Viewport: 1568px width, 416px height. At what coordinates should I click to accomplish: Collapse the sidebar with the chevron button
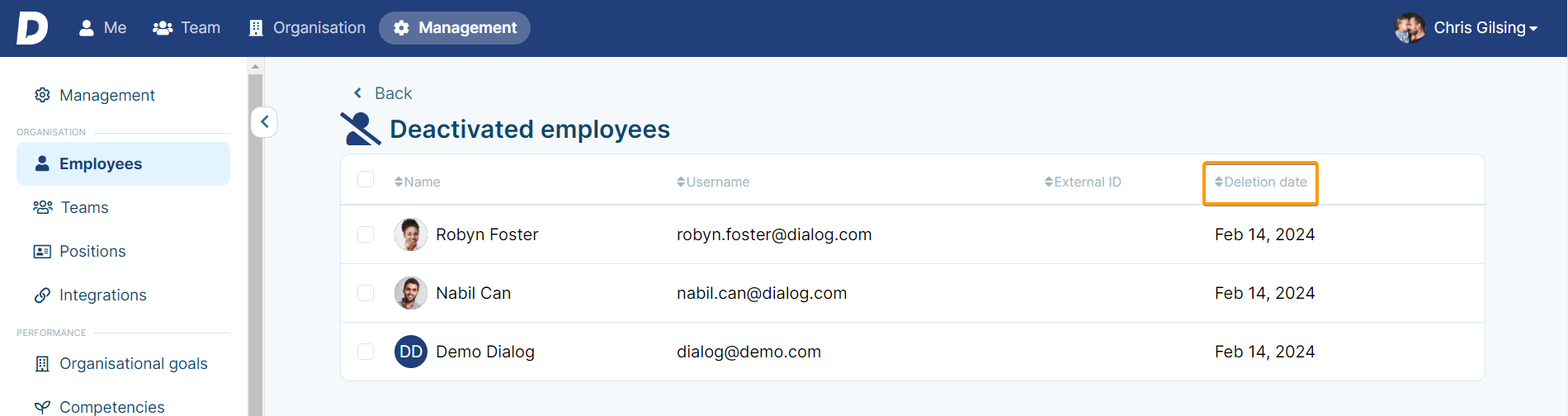(x=264, y=122)
